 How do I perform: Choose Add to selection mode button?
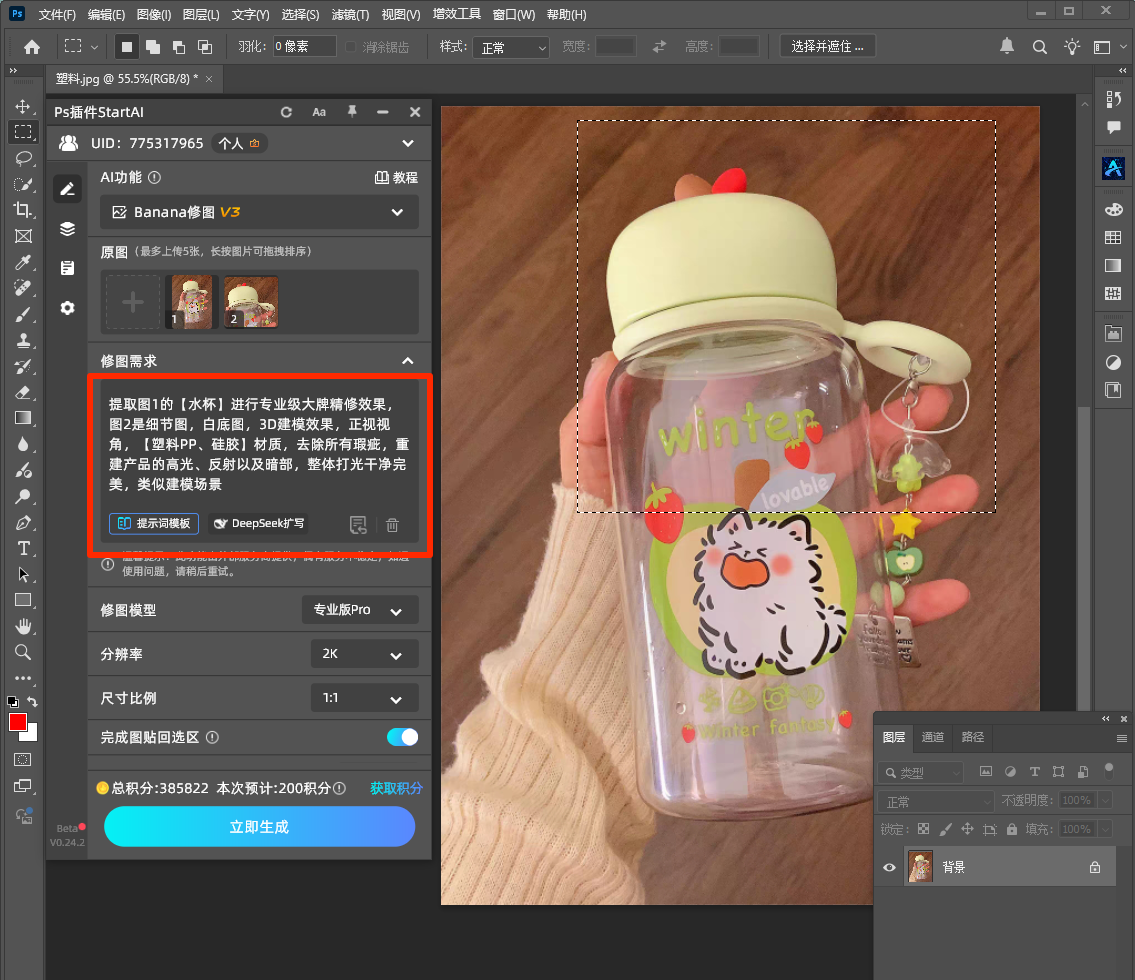pos(153,47)
